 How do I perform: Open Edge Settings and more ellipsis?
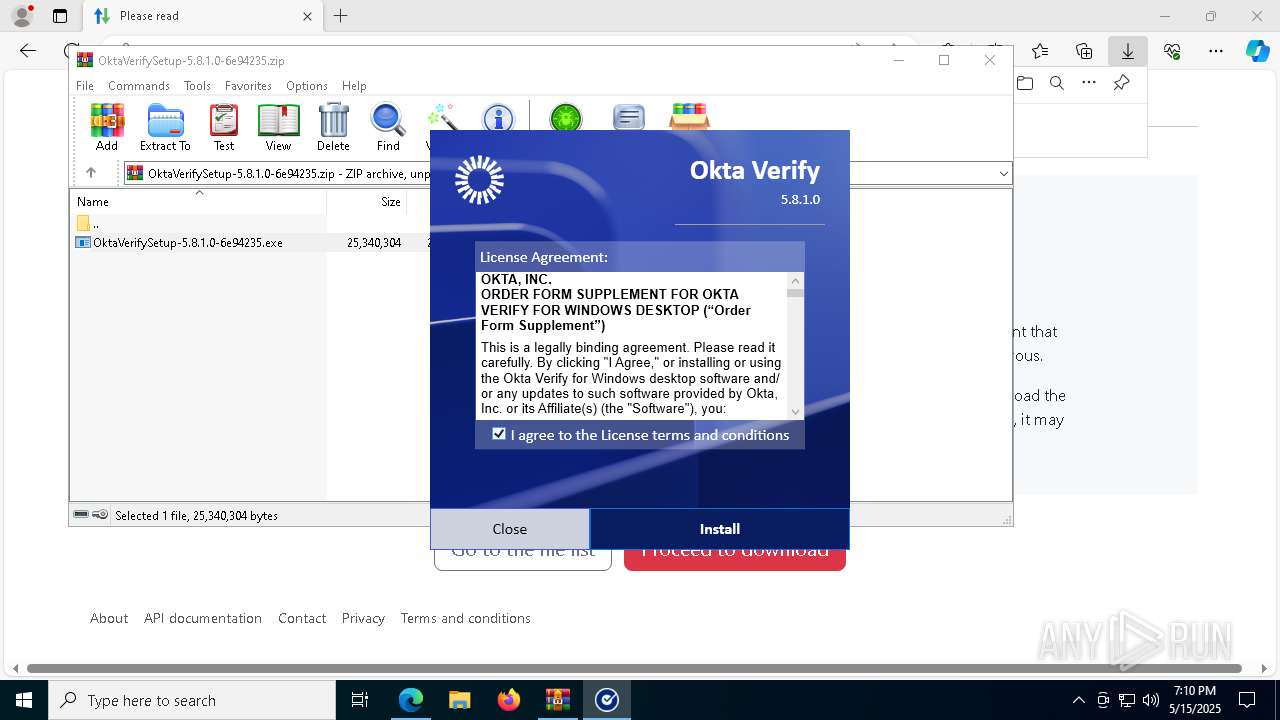(1216, 51)
